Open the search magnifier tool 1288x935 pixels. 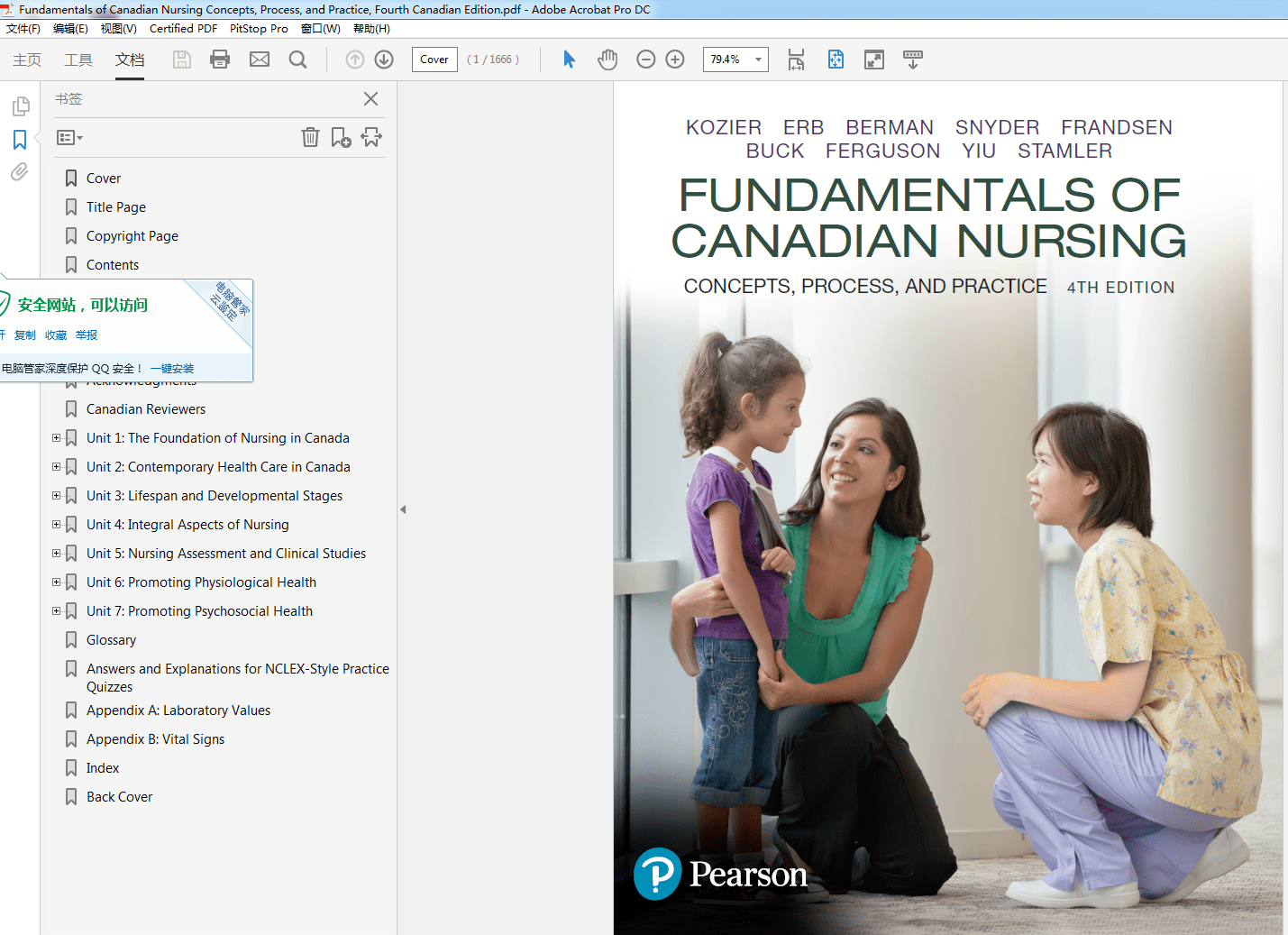click(x=297, y=60)
